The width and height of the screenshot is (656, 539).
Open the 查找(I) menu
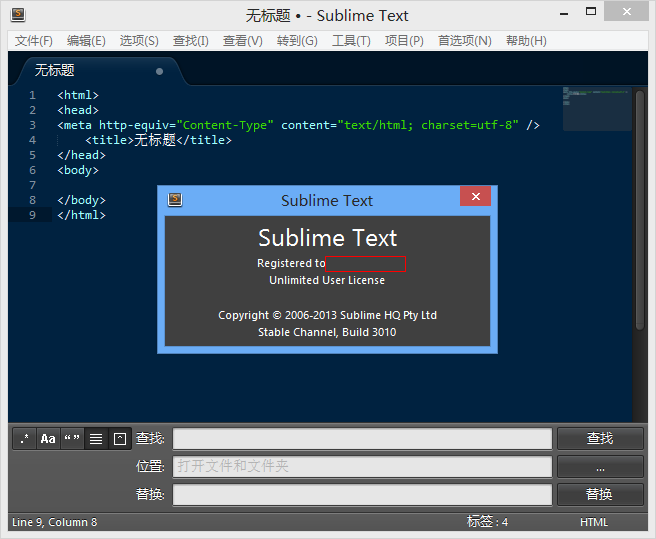point(190,41)
